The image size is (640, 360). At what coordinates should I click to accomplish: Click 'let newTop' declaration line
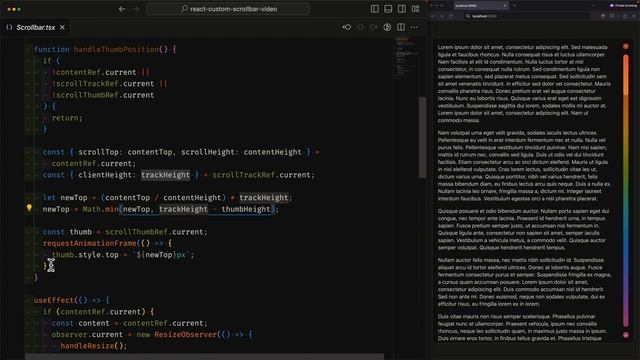168,198
